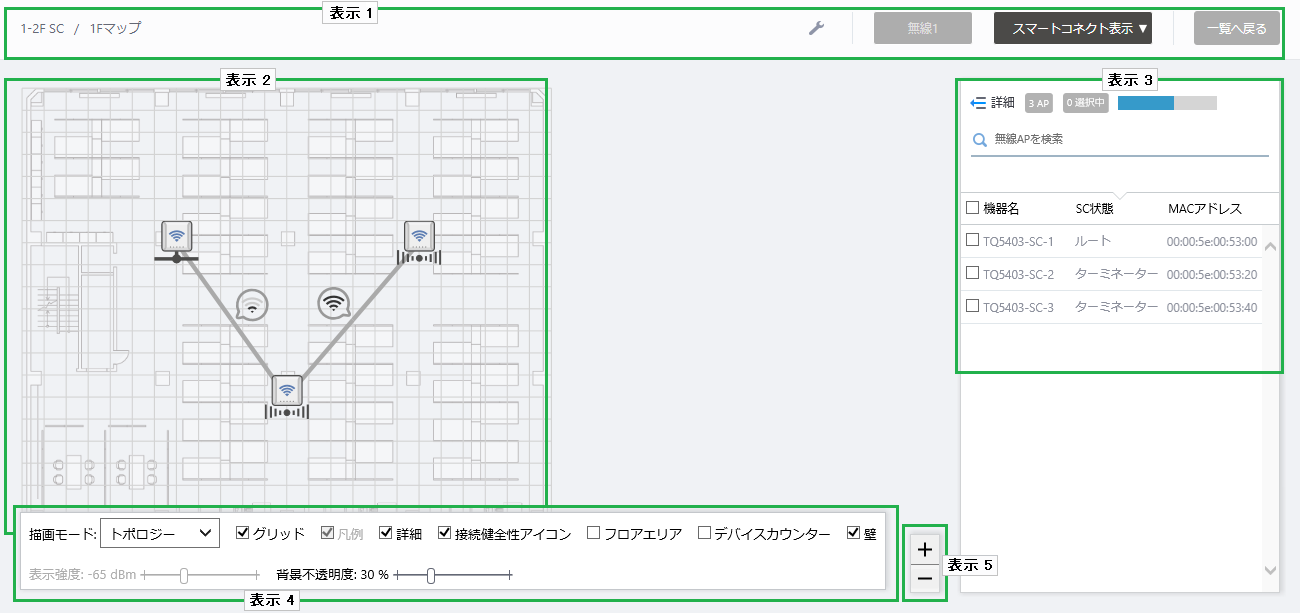The height and width of the screenshot is (613, 1300).
Task: Zoom out with the minus button
Action: (925, 579)
